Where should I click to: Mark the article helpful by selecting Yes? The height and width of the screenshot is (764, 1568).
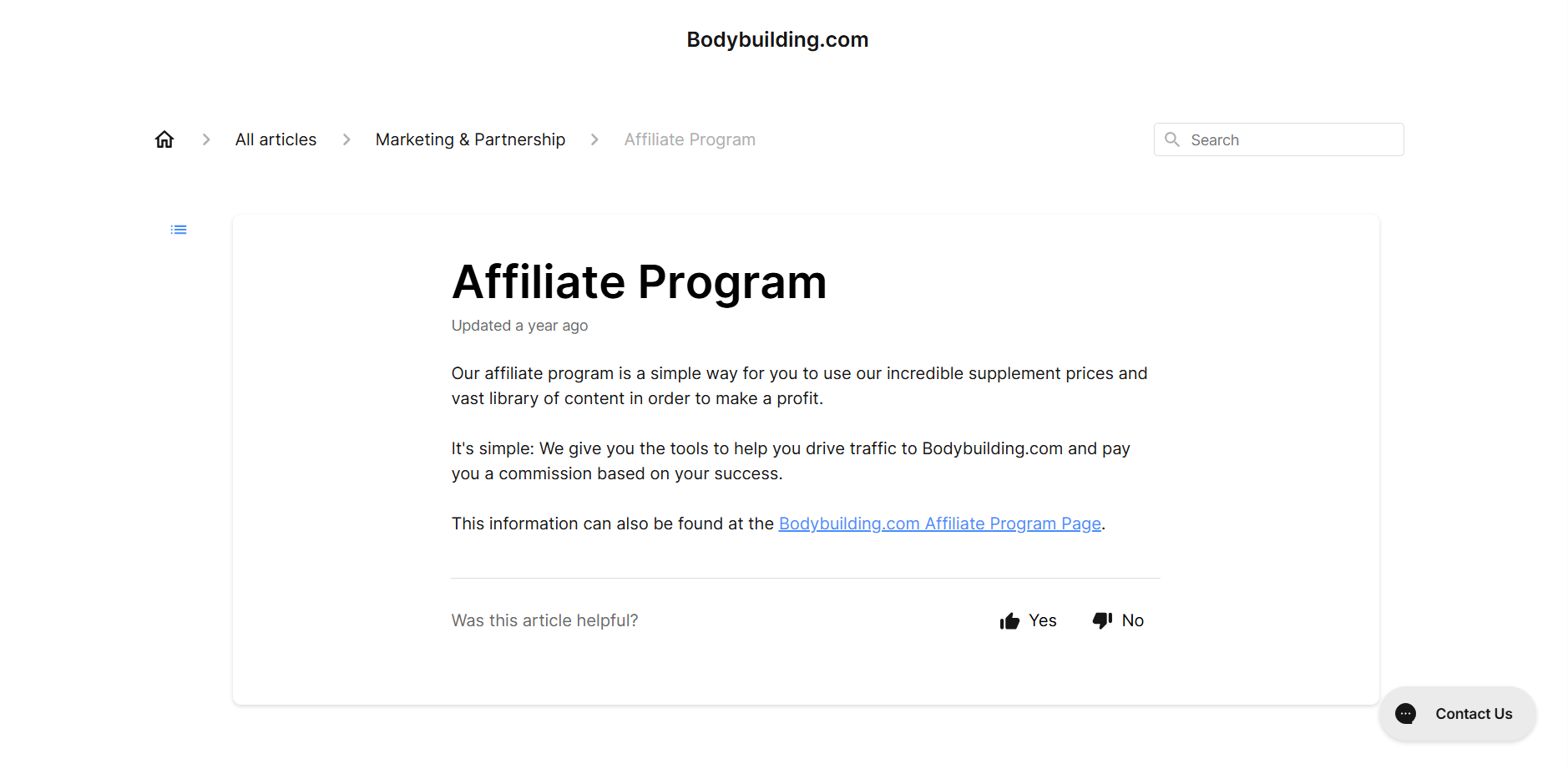(1042, 620)
